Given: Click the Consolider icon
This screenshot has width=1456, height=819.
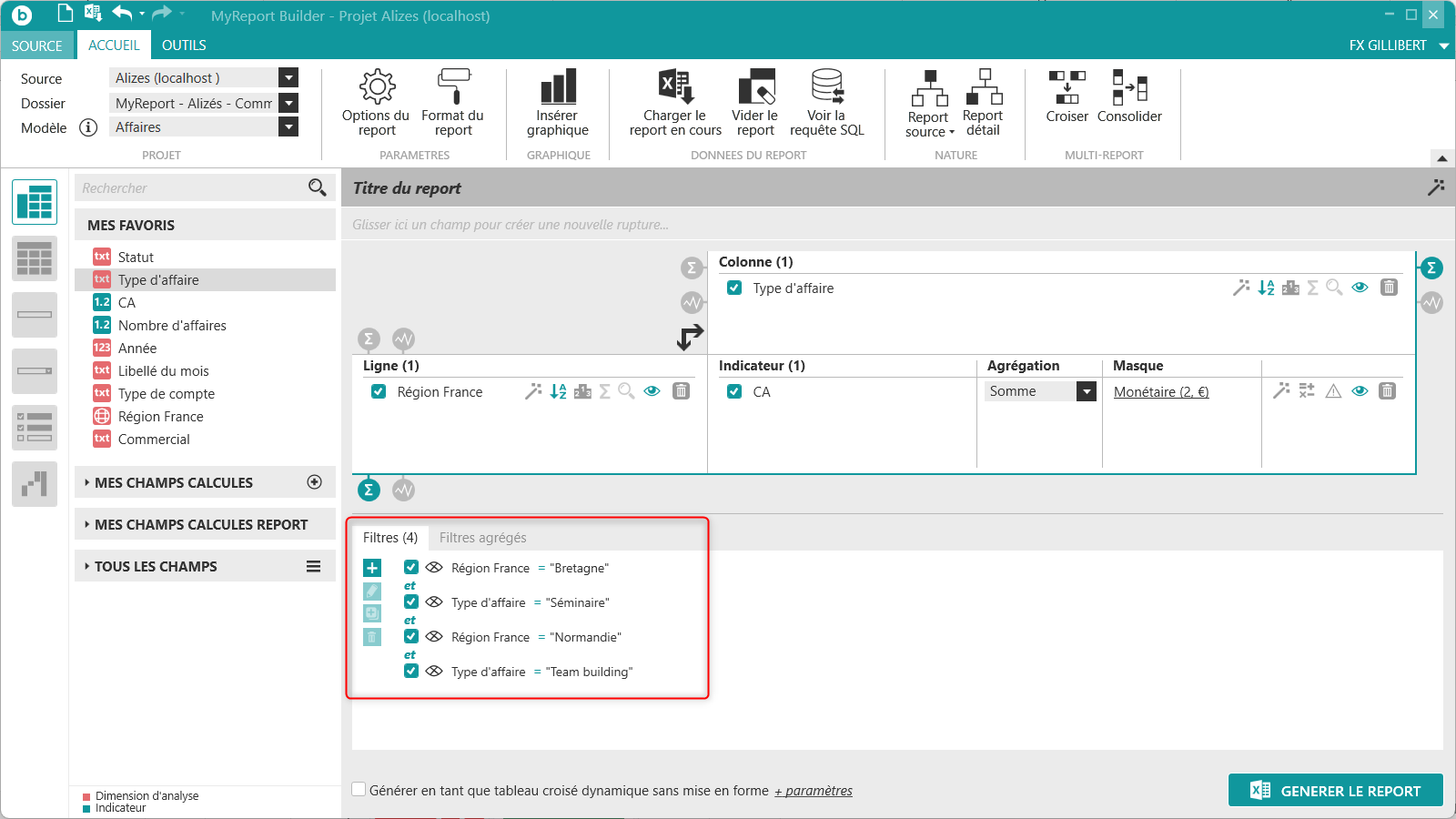Looking at the screenshot, I should click(1129, 87).
